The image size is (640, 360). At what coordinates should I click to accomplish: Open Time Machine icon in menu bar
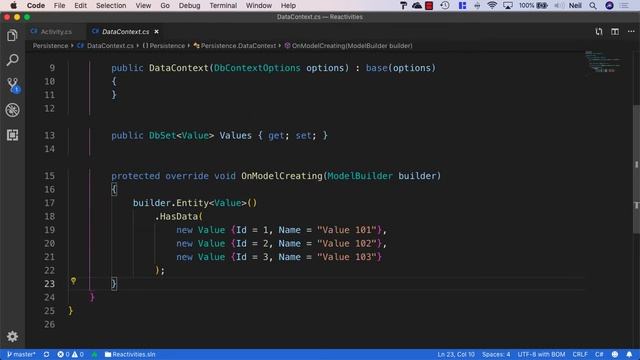pos(445,5)
